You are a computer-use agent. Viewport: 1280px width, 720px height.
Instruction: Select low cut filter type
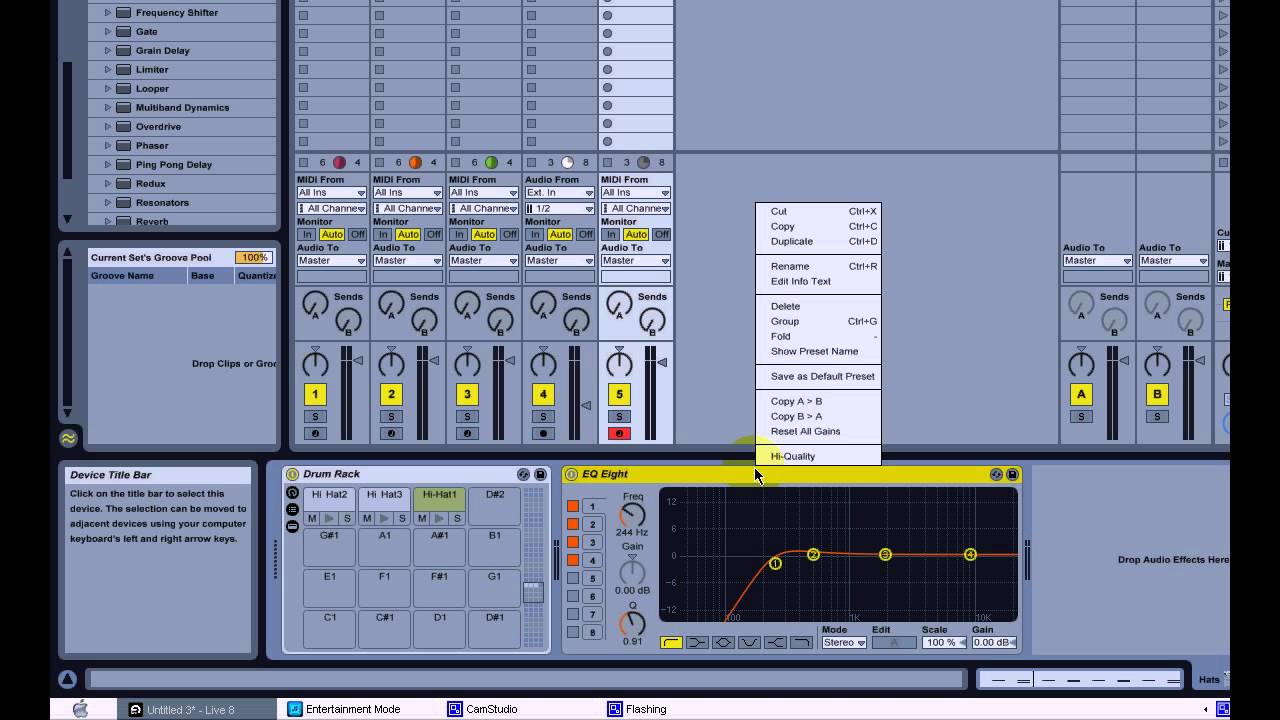click(671, 642)
